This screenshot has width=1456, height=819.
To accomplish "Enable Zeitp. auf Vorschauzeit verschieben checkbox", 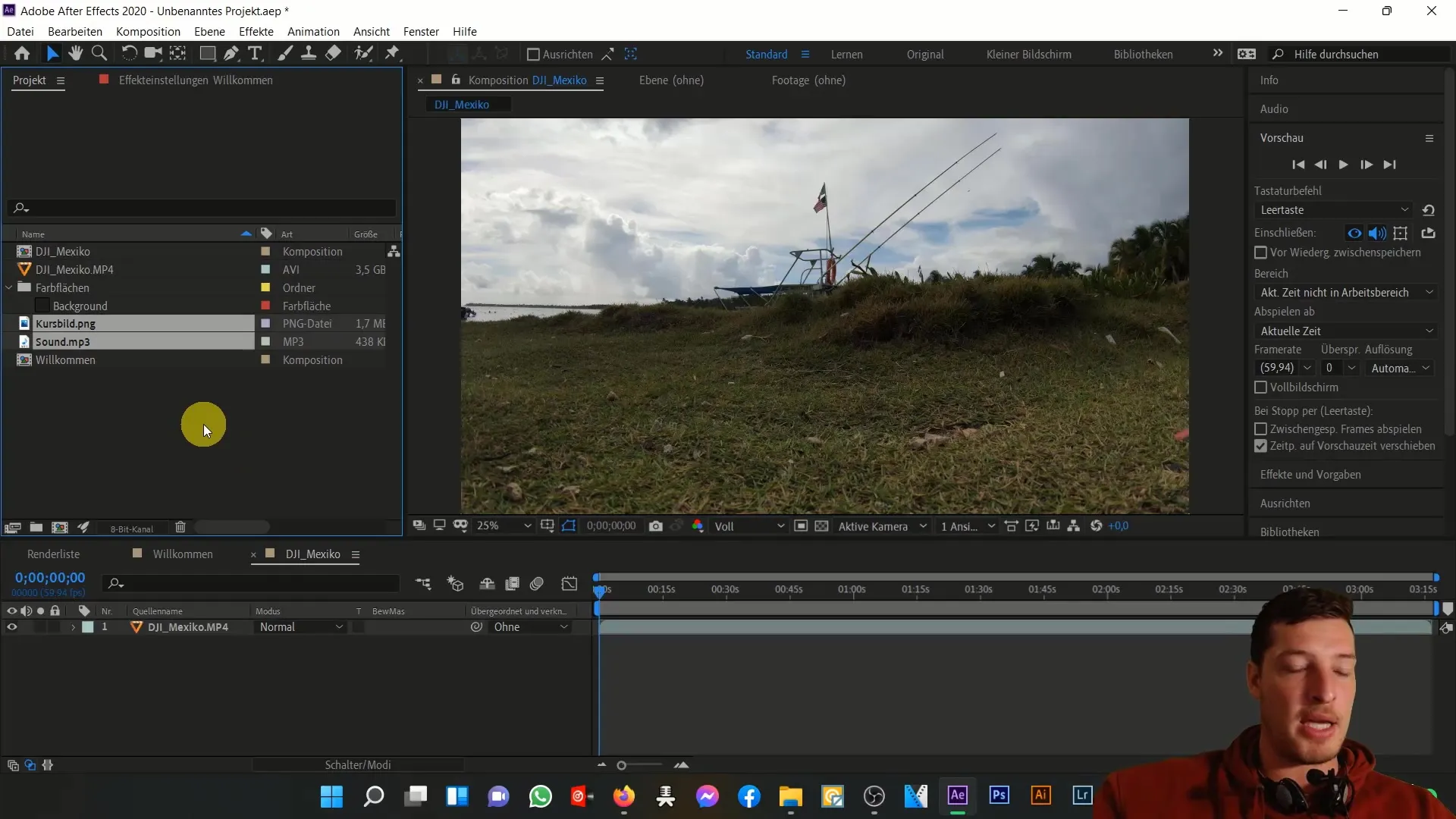I will point(1261,446).
